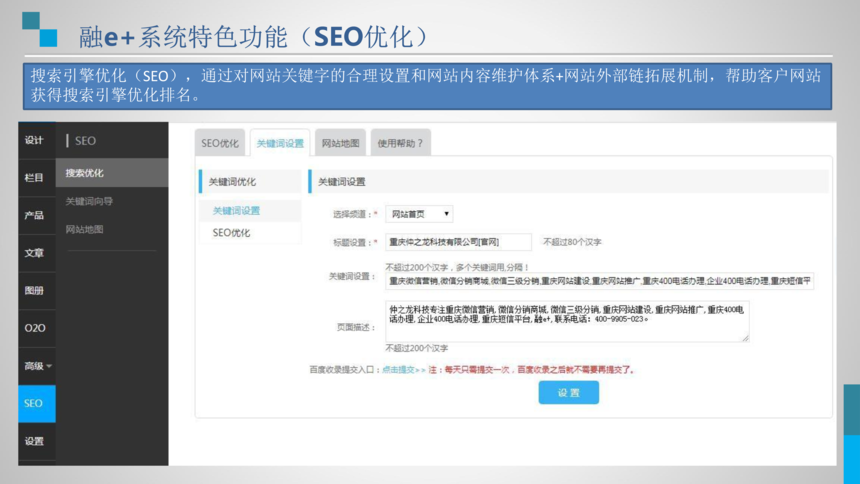The height and width of the screenshot is (484, 860).
Task: Click the highlighted SEO sidebar item
Action: [35, 403]
